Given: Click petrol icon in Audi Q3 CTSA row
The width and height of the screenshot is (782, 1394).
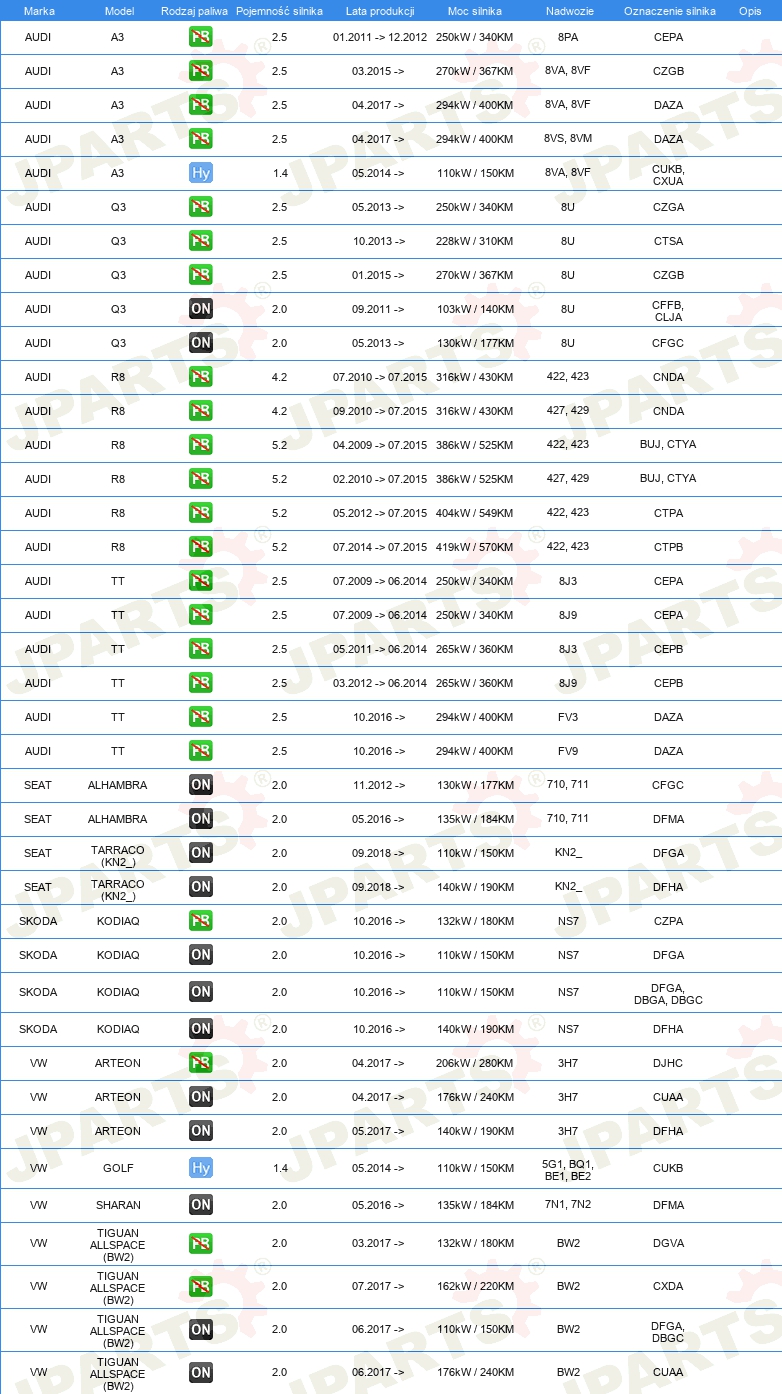Looking at the screenshot, I should click(x=201, y=241).
